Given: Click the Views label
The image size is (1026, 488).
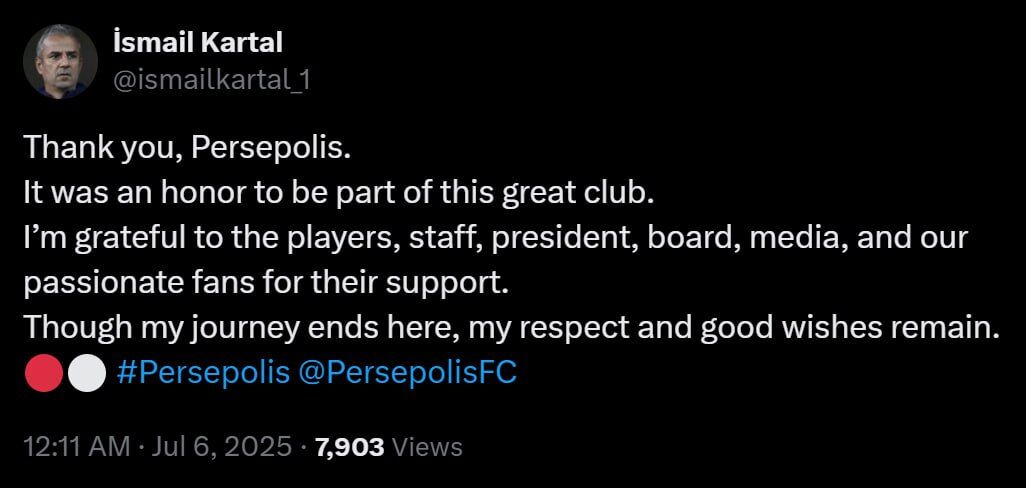Looking at the screenshot, I should tap(428, 446).
